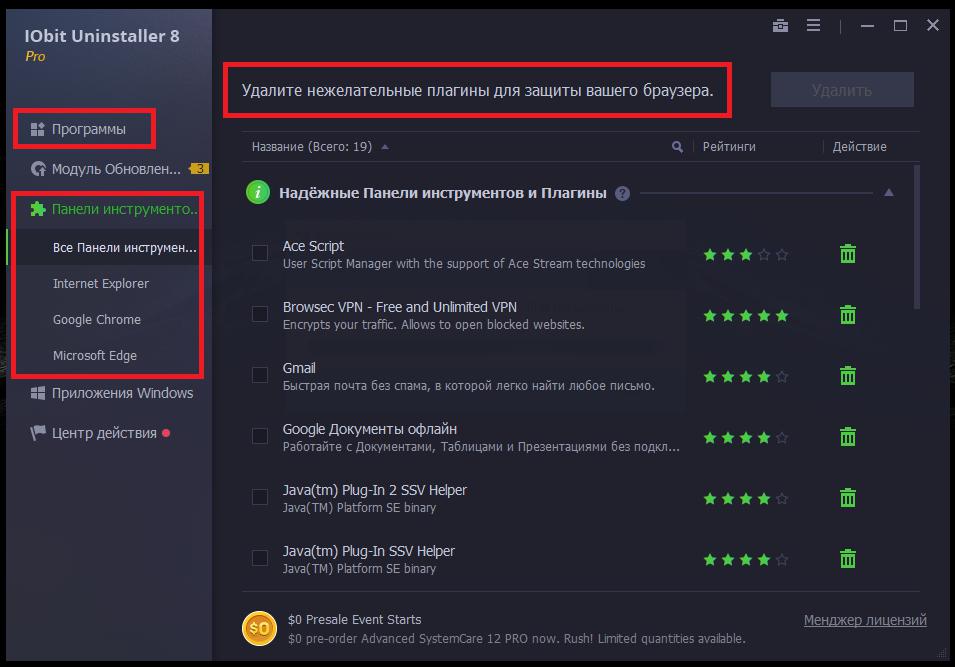Tick the Google Документы офлайн checkbox
This screenshot has width=955, height=667.
[260, 436]
